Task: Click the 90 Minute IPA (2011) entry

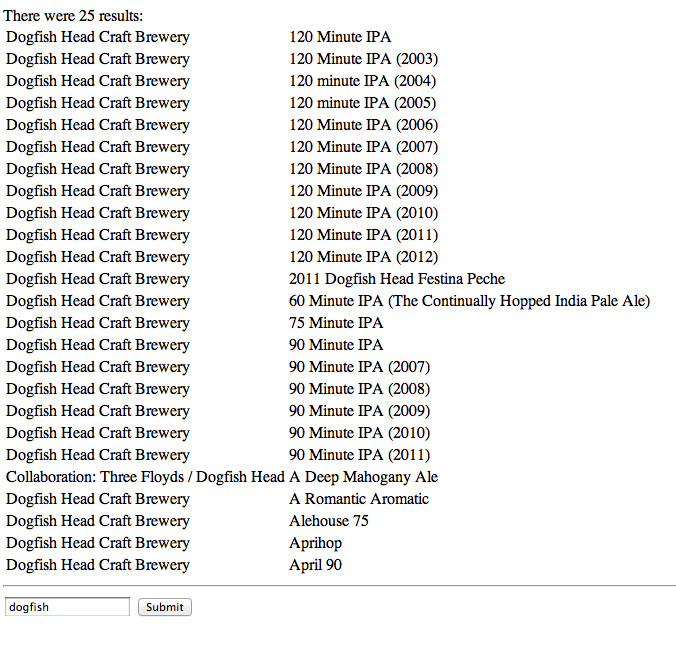Action: [360, 454]
